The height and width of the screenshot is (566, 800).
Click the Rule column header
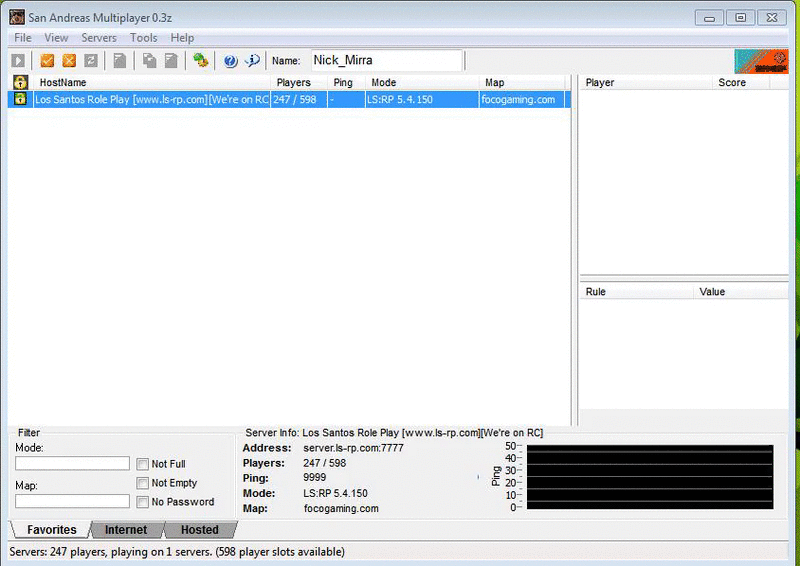point(636,291)
